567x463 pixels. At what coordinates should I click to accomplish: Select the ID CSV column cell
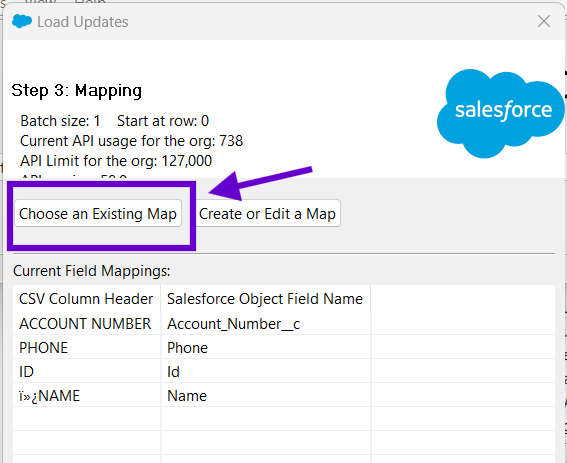click(x=86, y=371)
